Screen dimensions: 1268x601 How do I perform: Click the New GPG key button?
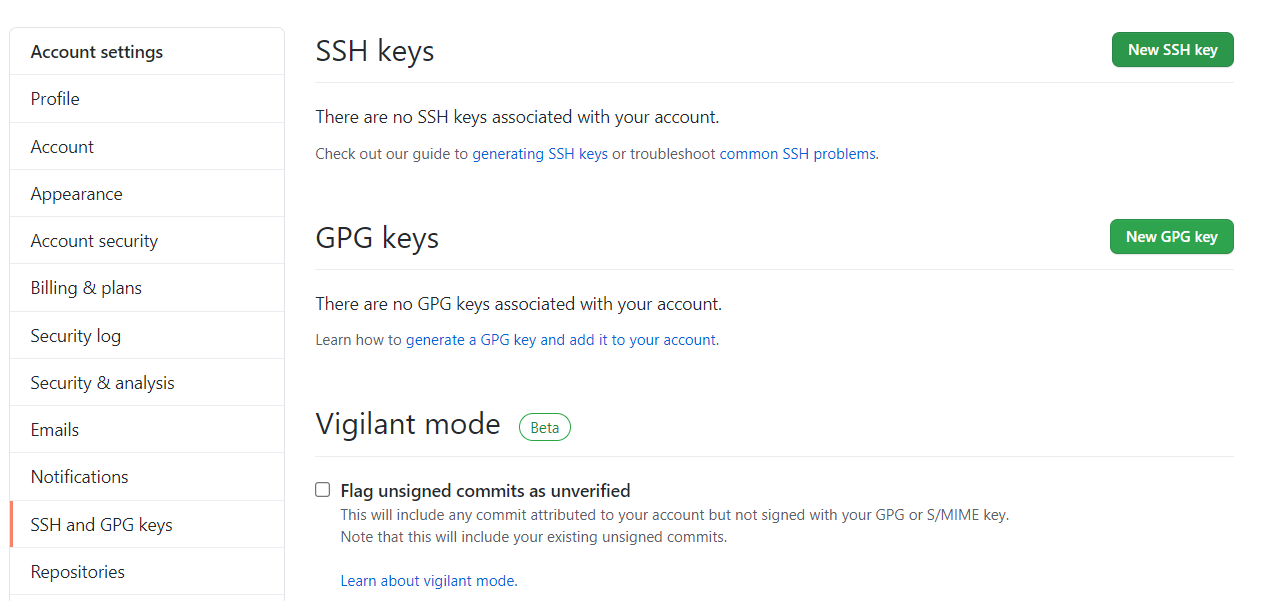pos(1171,237)
